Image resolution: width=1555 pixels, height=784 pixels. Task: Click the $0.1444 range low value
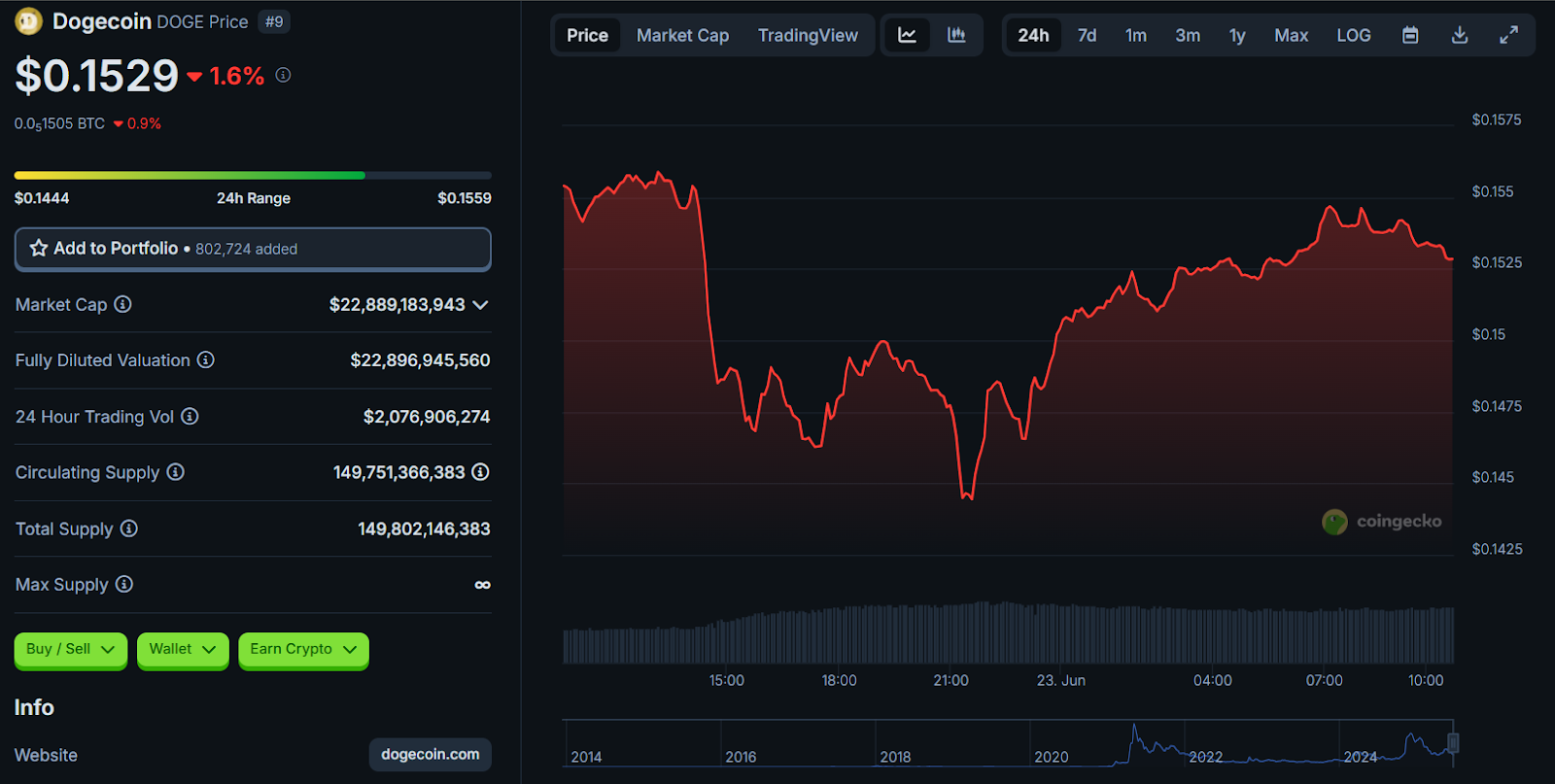coord(42,198)
